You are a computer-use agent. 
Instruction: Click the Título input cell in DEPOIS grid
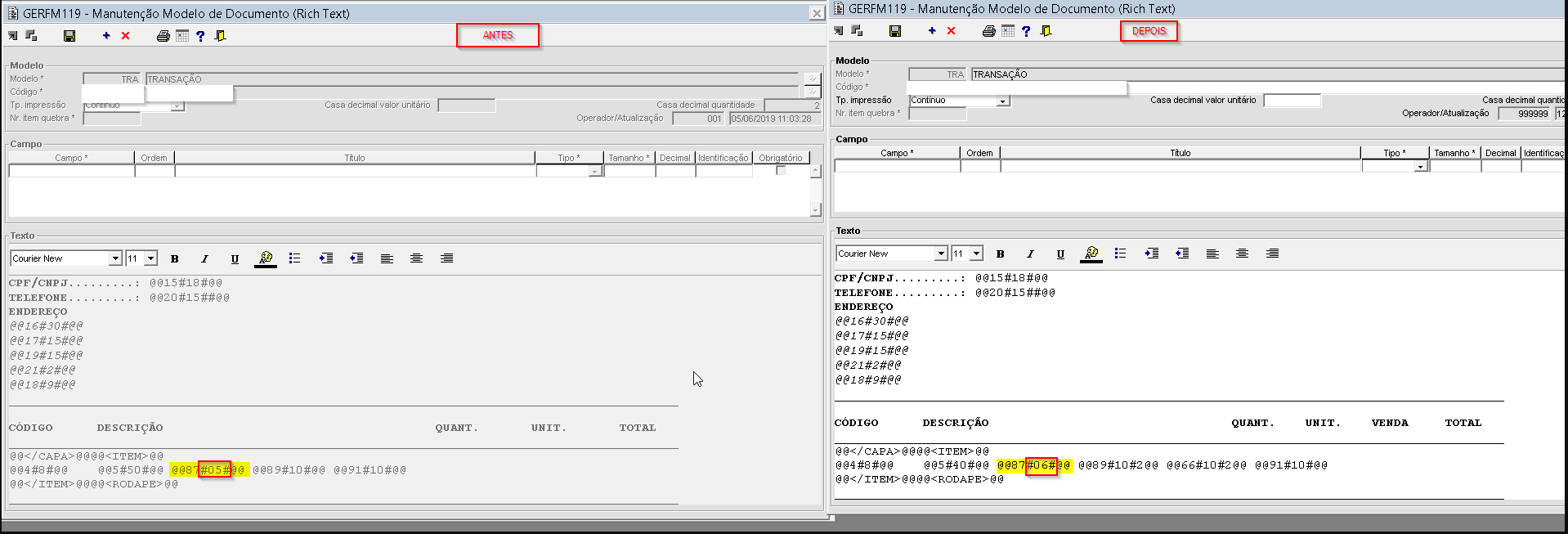1180,166
